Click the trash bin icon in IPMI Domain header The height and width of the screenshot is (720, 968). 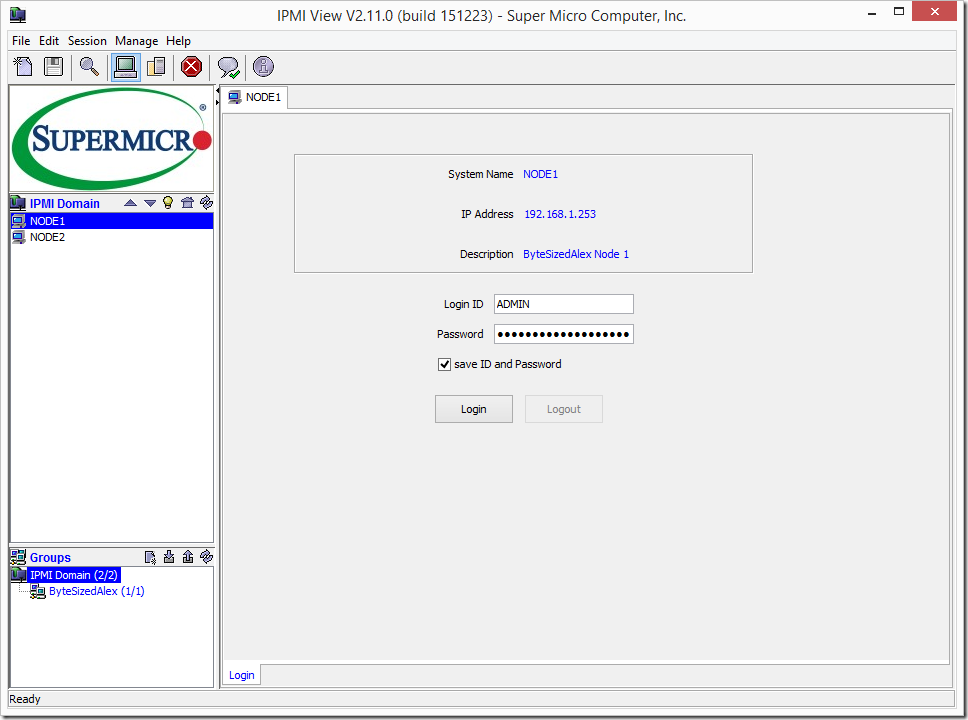pyautogui.click(x=187, y=203)
